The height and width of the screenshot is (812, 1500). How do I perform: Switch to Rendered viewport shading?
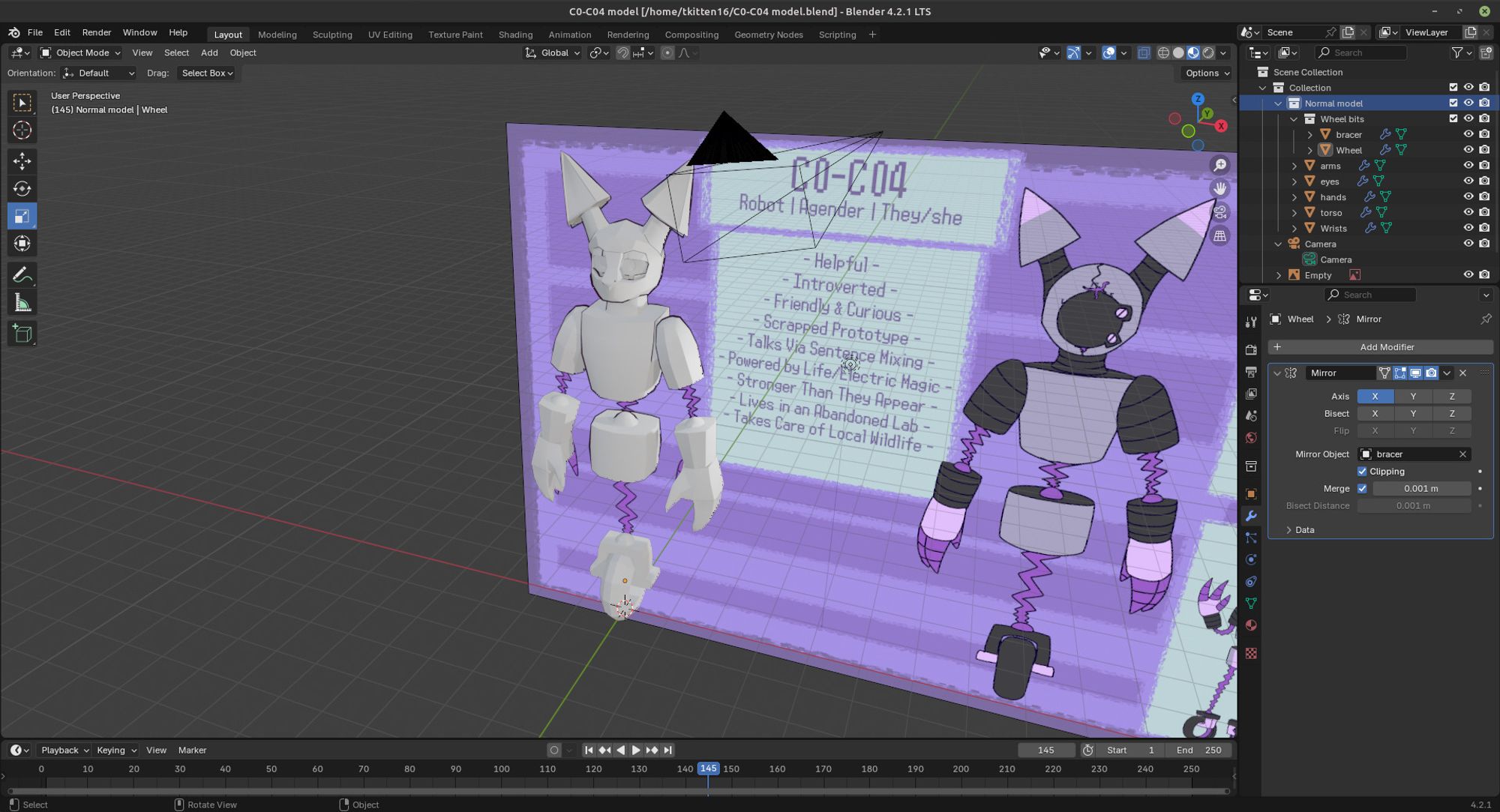pyautogui.click(x=1208, y=52)
